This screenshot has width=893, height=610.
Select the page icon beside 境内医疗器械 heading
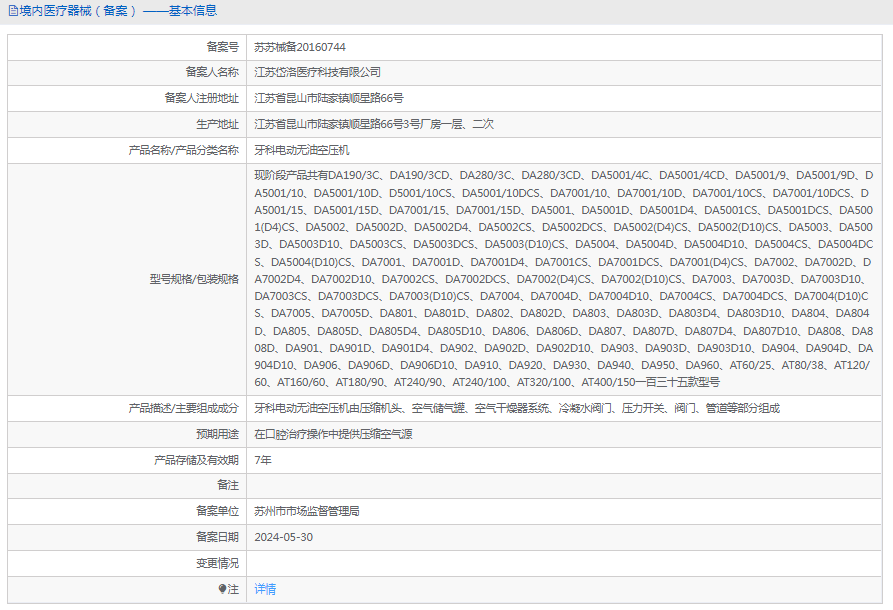point(13,11)
